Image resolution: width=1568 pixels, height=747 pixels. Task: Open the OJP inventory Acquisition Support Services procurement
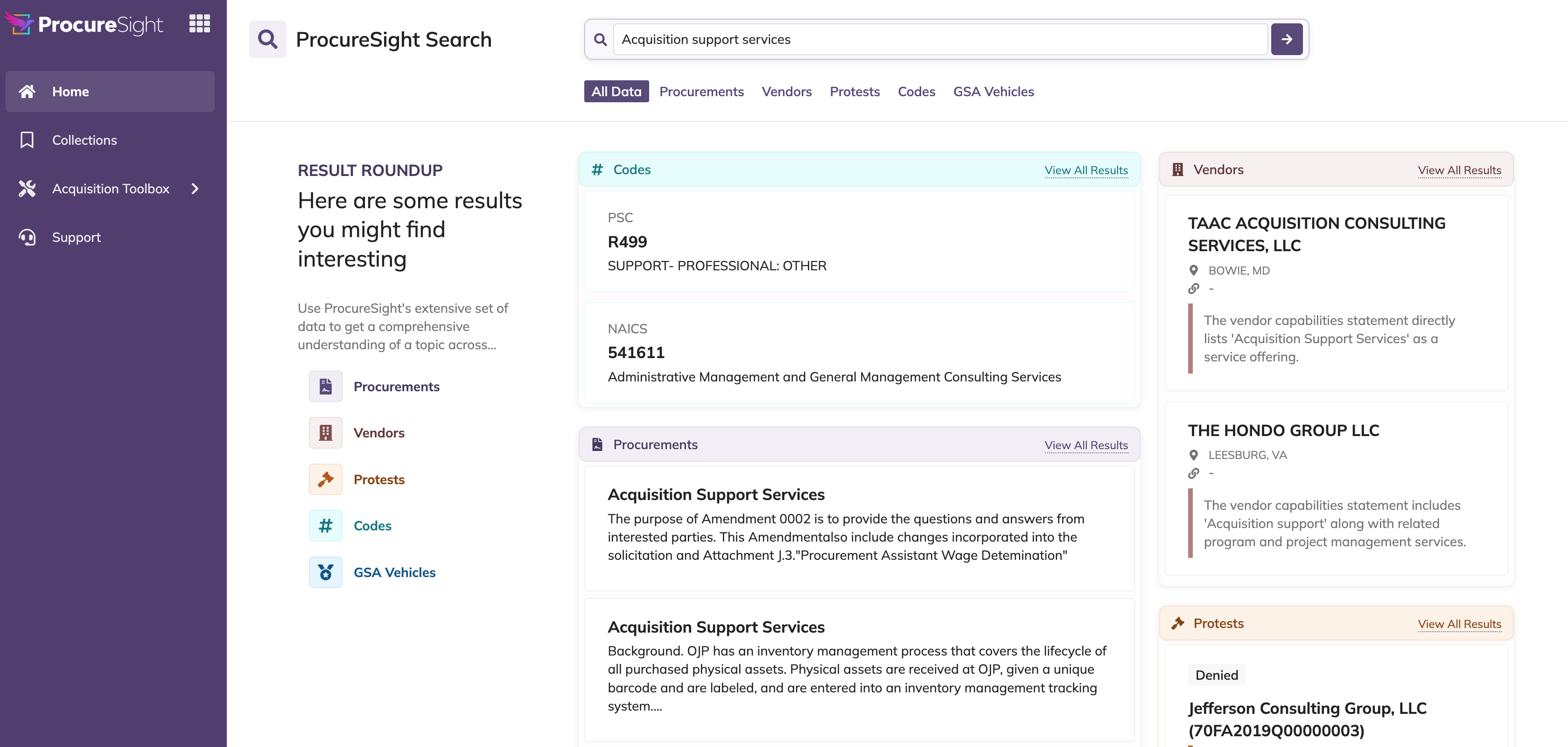point(859,669)
